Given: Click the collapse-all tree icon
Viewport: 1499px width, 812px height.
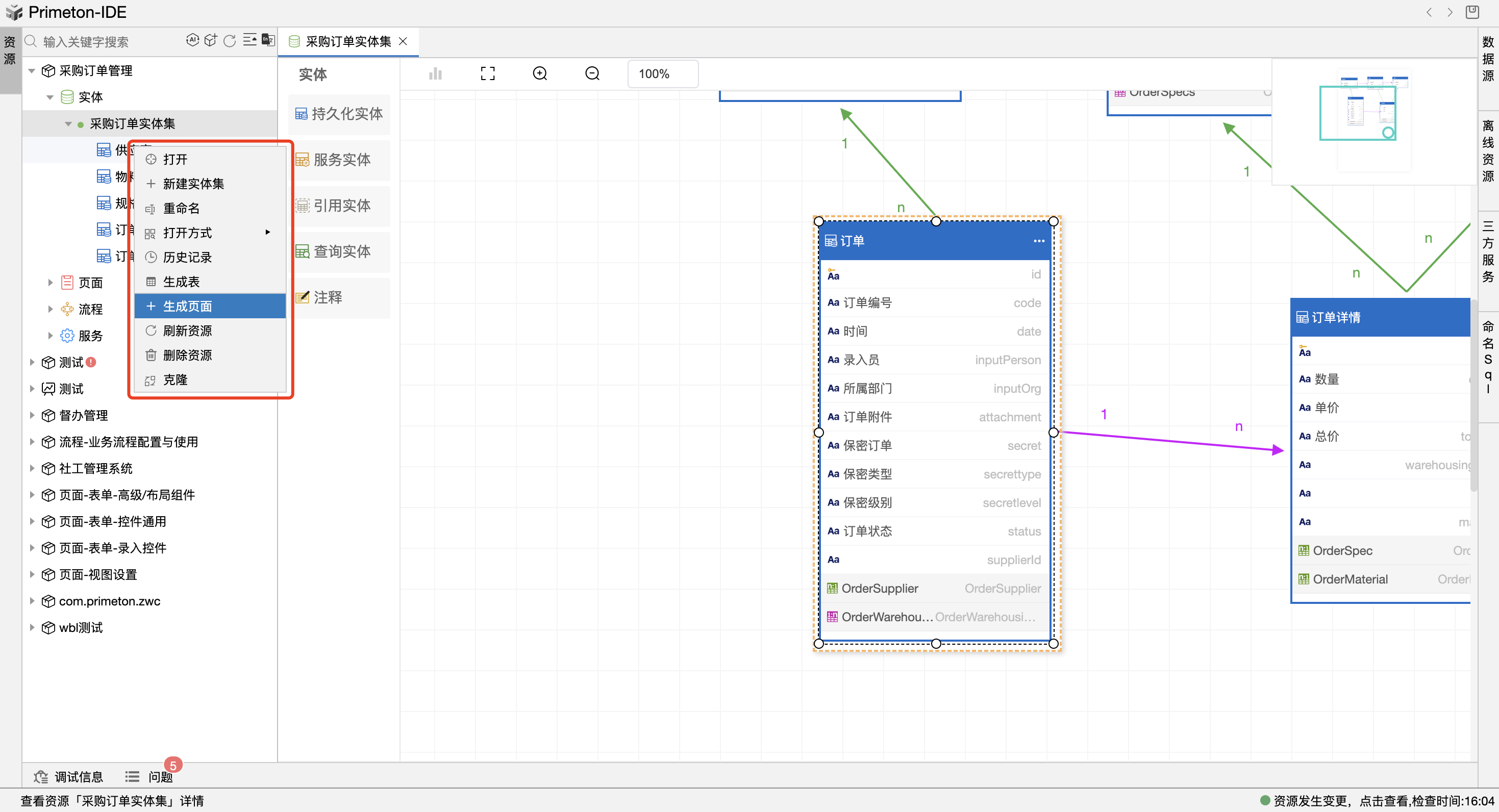Looking at the screenshot, I should point(249,40).
